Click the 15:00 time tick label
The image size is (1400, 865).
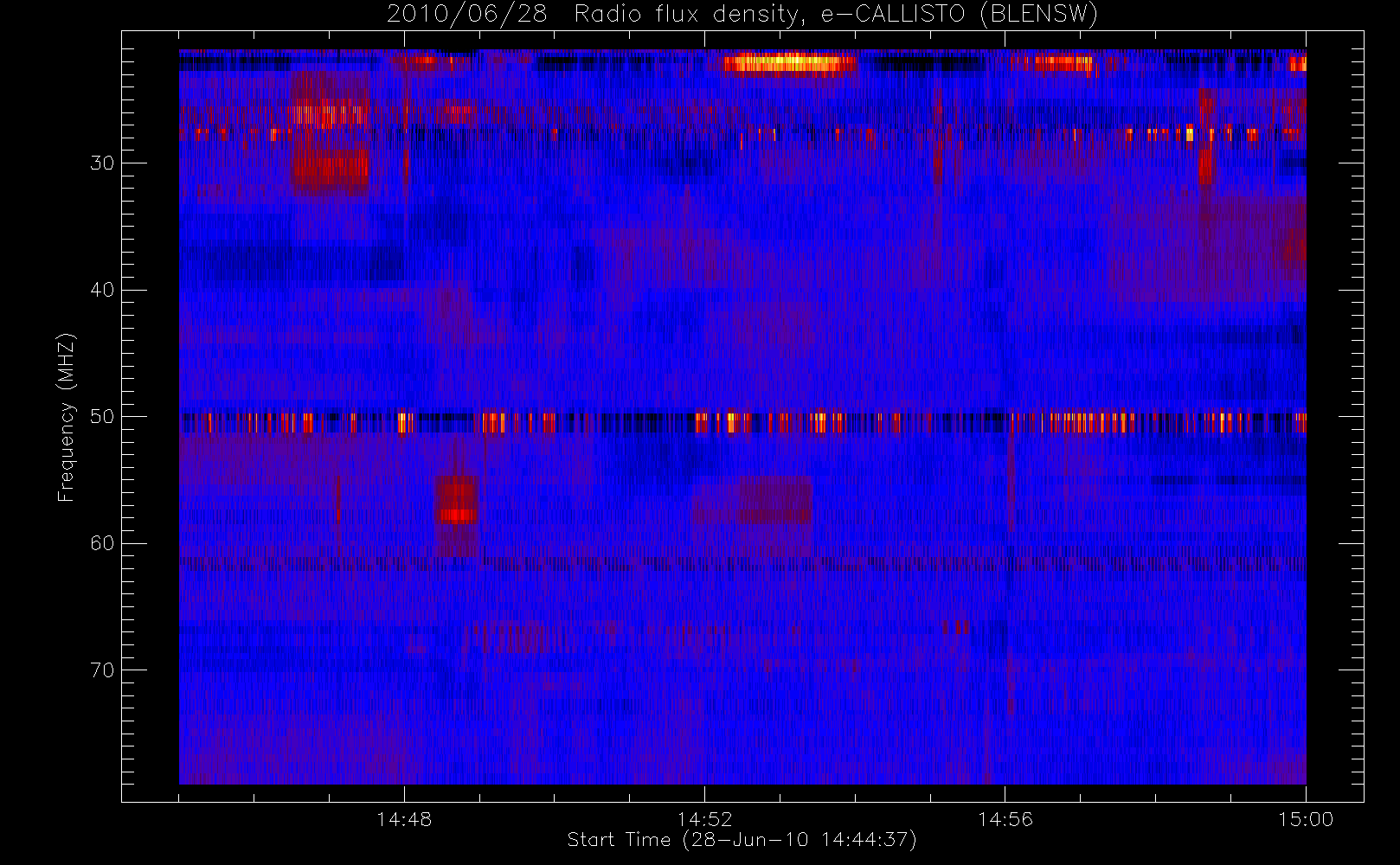[x=1306, y=819]
